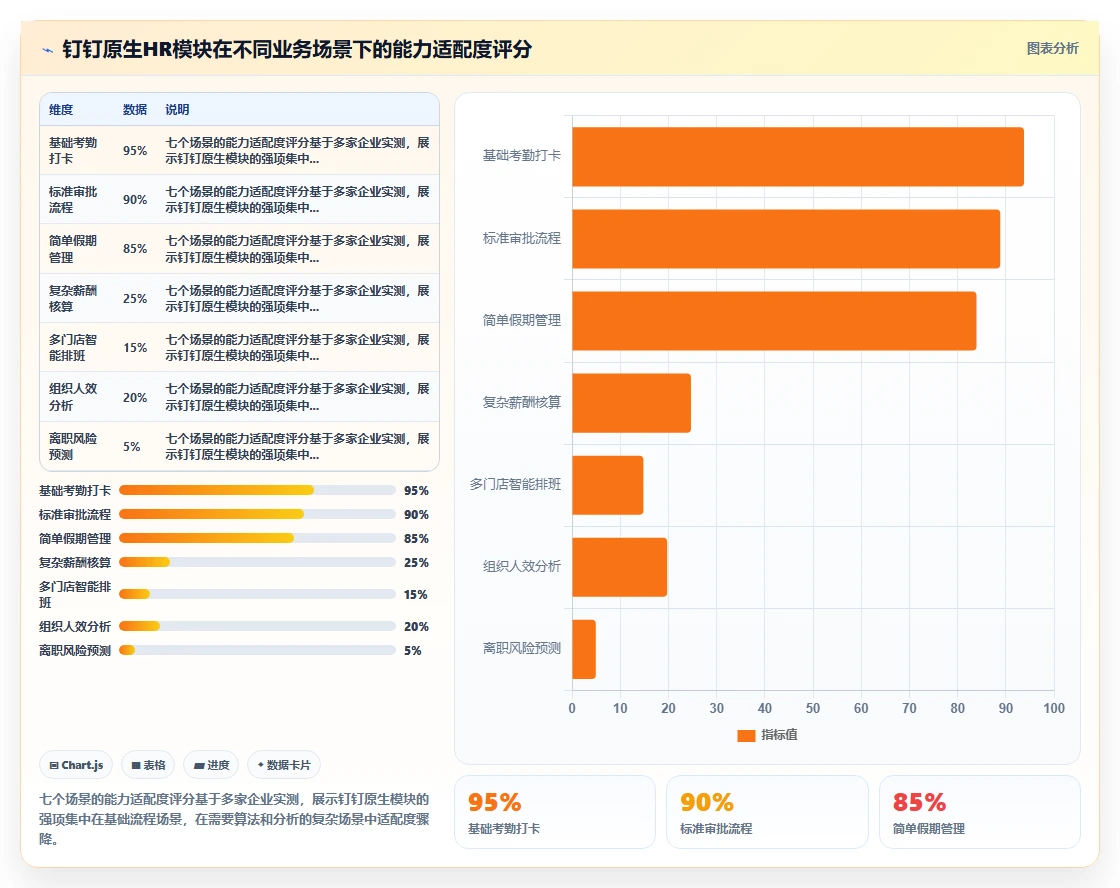Click the 多门店智能排班 table row name
The height and width of the screenshot is (888, 1120).
coord(73,348)
